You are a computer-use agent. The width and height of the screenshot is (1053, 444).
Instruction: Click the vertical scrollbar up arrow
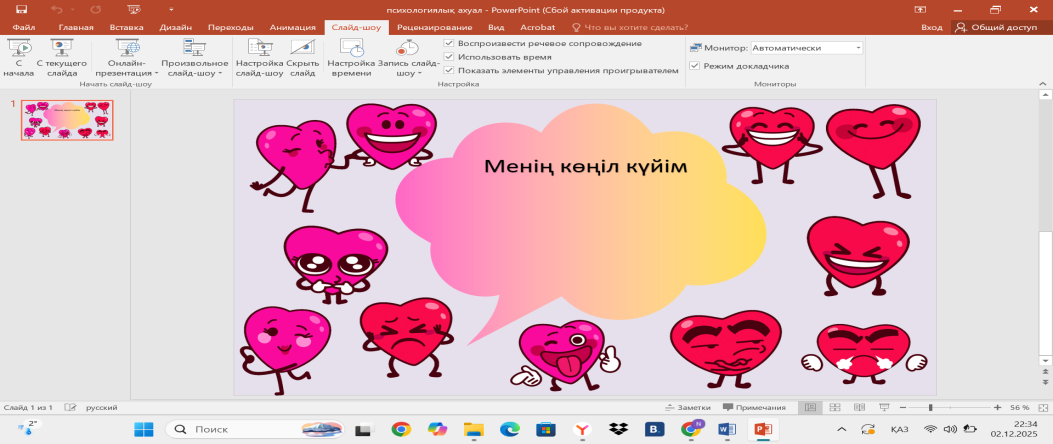tap(1044, 96)
